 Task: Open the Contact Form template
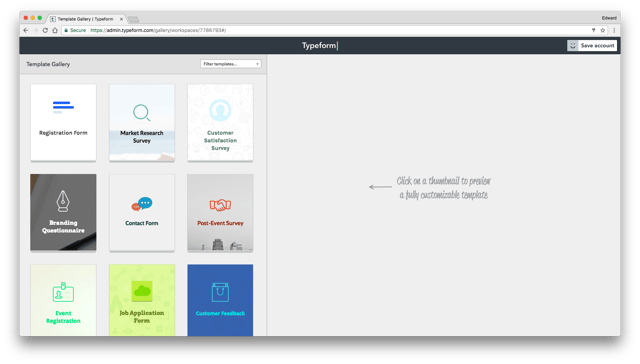pyautogui.click(x=142, y=212)
